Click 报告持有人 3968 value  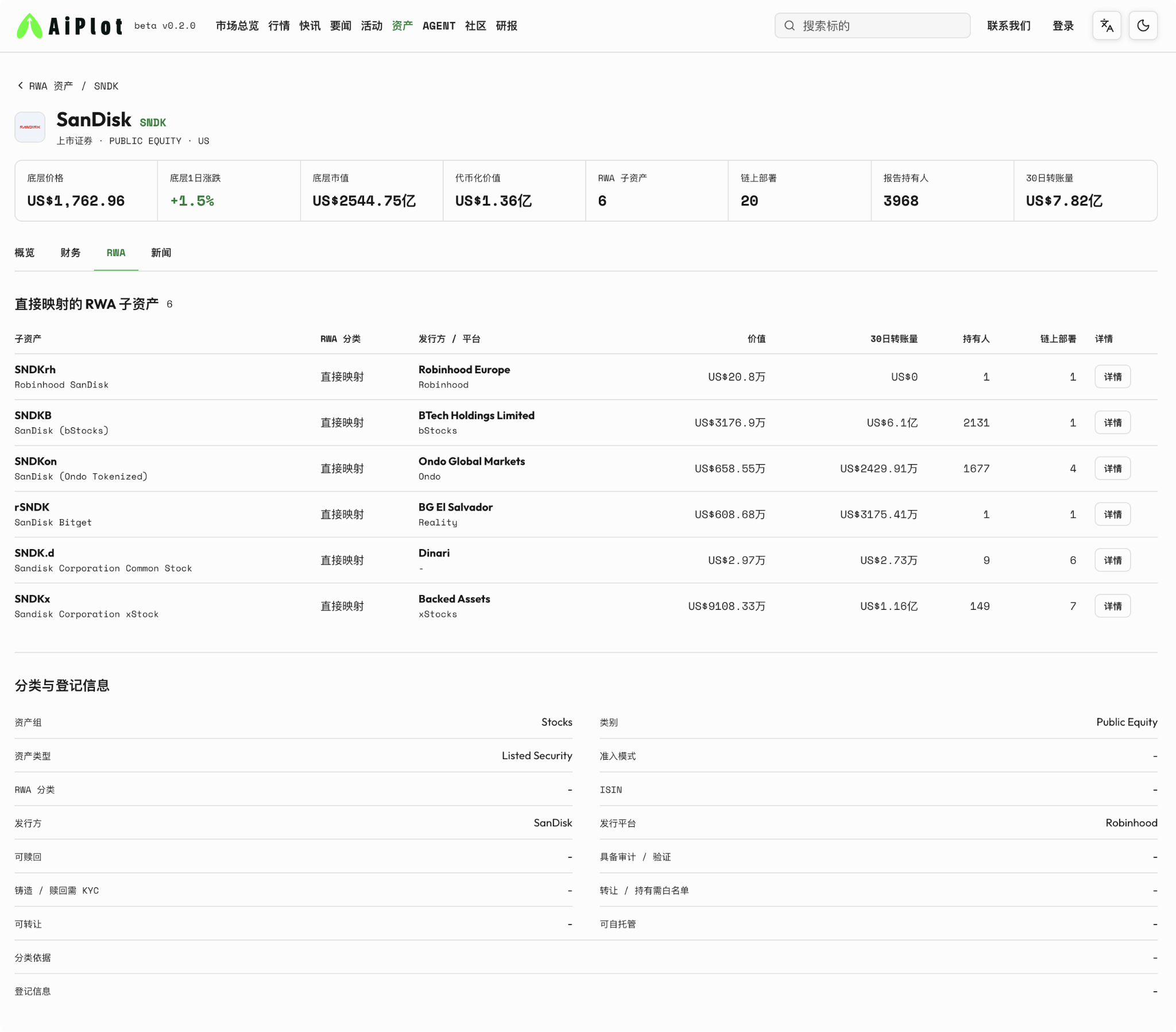click(x=901, y=201)
